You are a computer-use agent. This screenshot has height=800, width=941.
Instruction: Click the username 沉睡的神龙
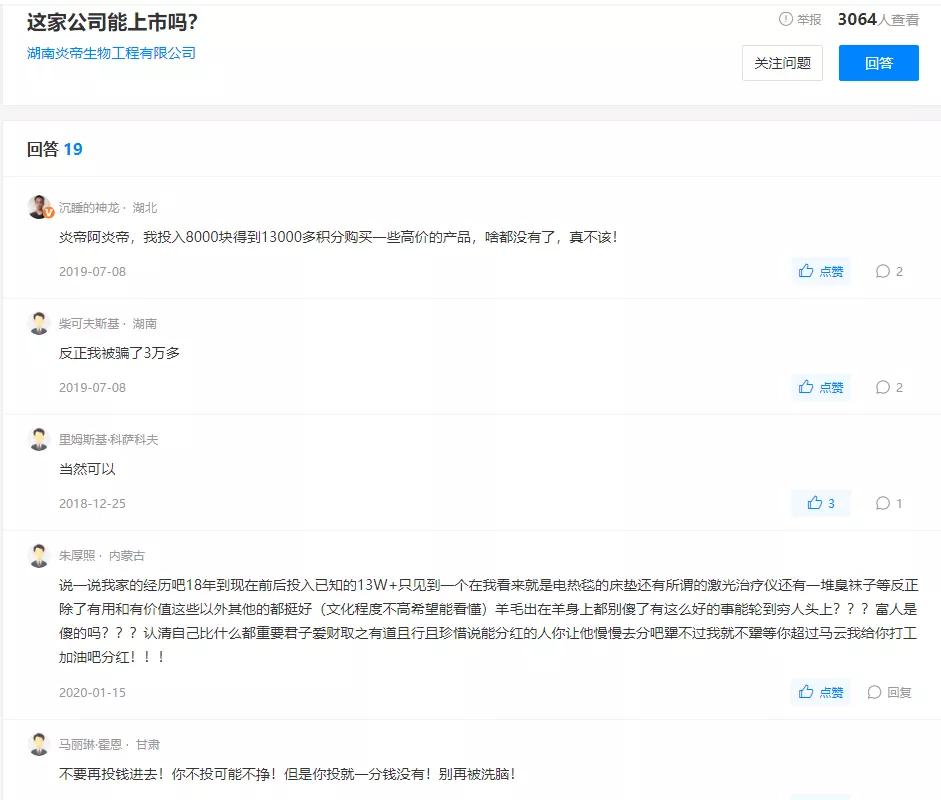pos(89,208)
